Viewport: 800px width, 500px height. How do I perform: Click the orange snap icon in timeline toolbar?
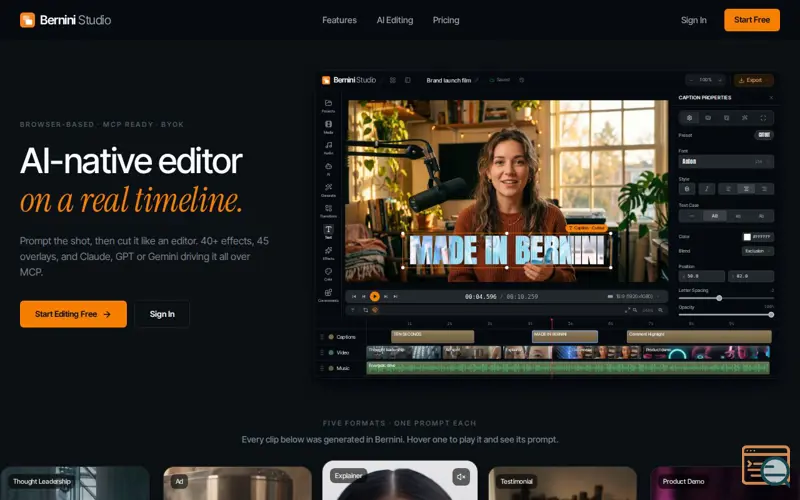click(375, 310)
